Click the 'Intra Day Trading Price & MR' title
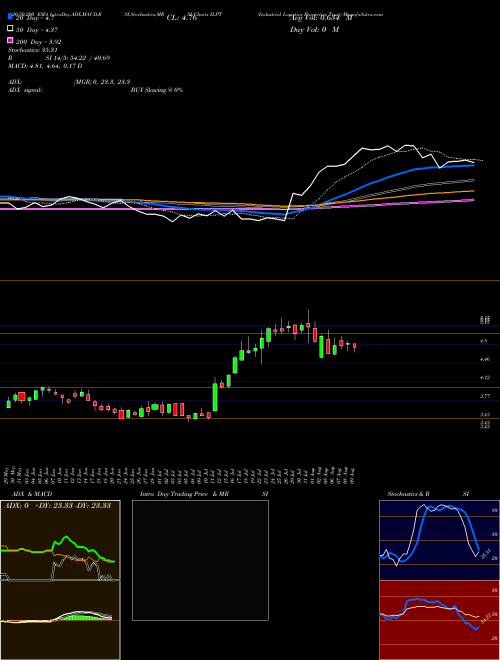The width and height of the screenshot is (500, 660). click(185, 494)
